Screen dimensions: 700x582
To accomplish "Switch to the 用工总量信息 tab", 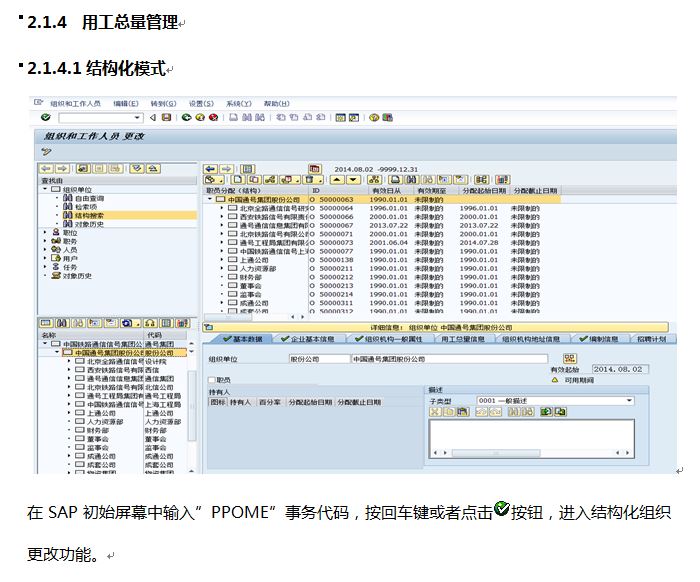I will coord(463,339).
